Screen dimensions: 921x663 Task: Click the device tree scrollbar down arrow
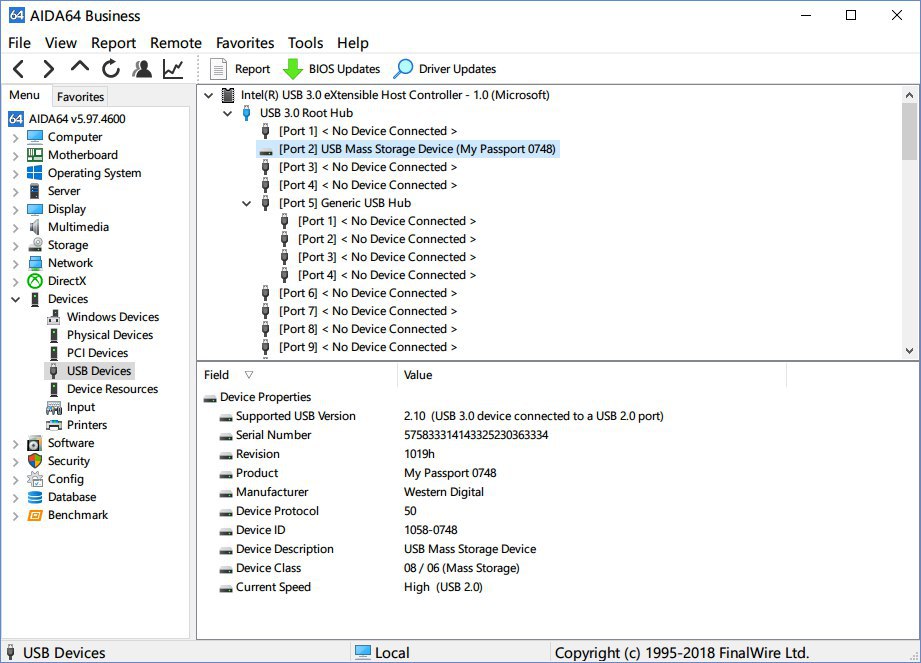tap(910, 351)
